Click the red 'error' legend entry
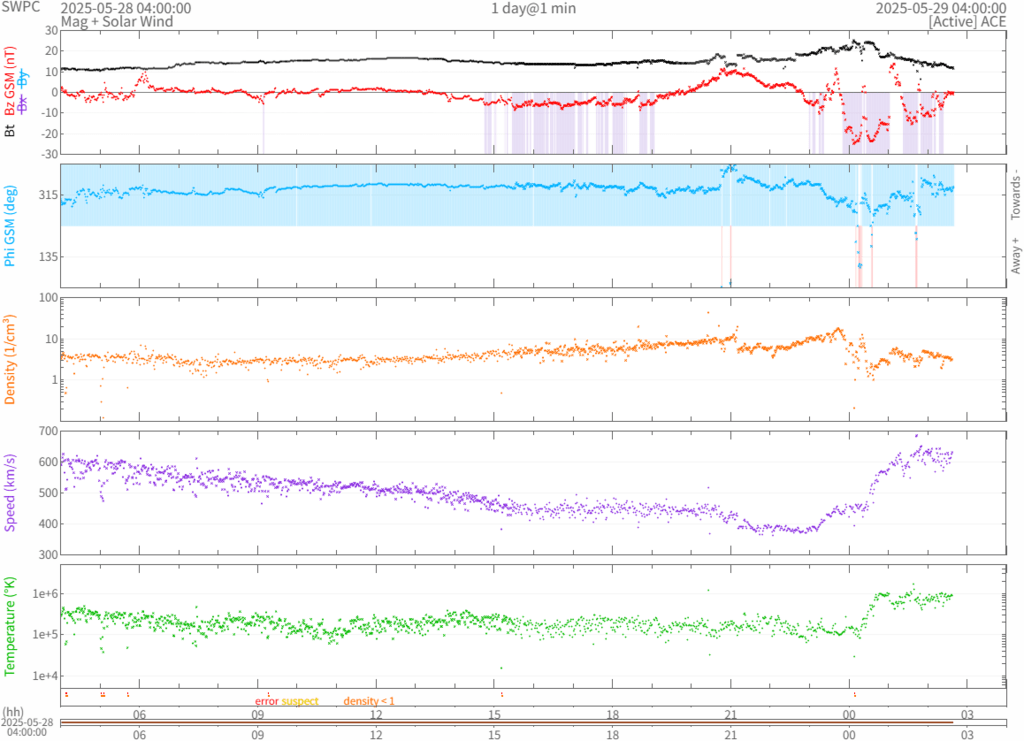Image resolution: width=1024 pixels, height=741 pixels. tap(266, 702)
